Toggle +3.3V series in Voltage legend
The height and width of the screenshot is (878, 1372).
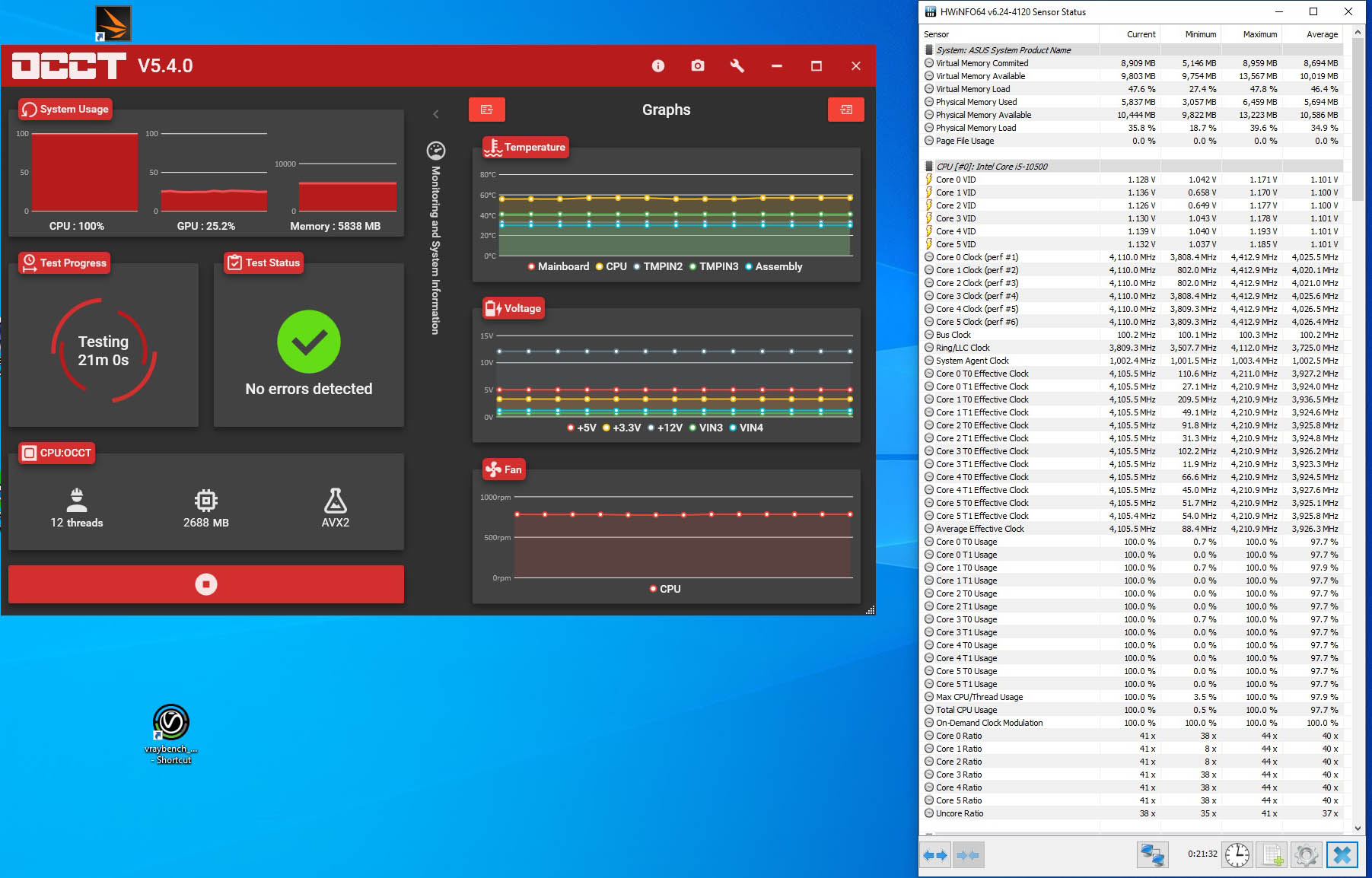pos(622,428)
